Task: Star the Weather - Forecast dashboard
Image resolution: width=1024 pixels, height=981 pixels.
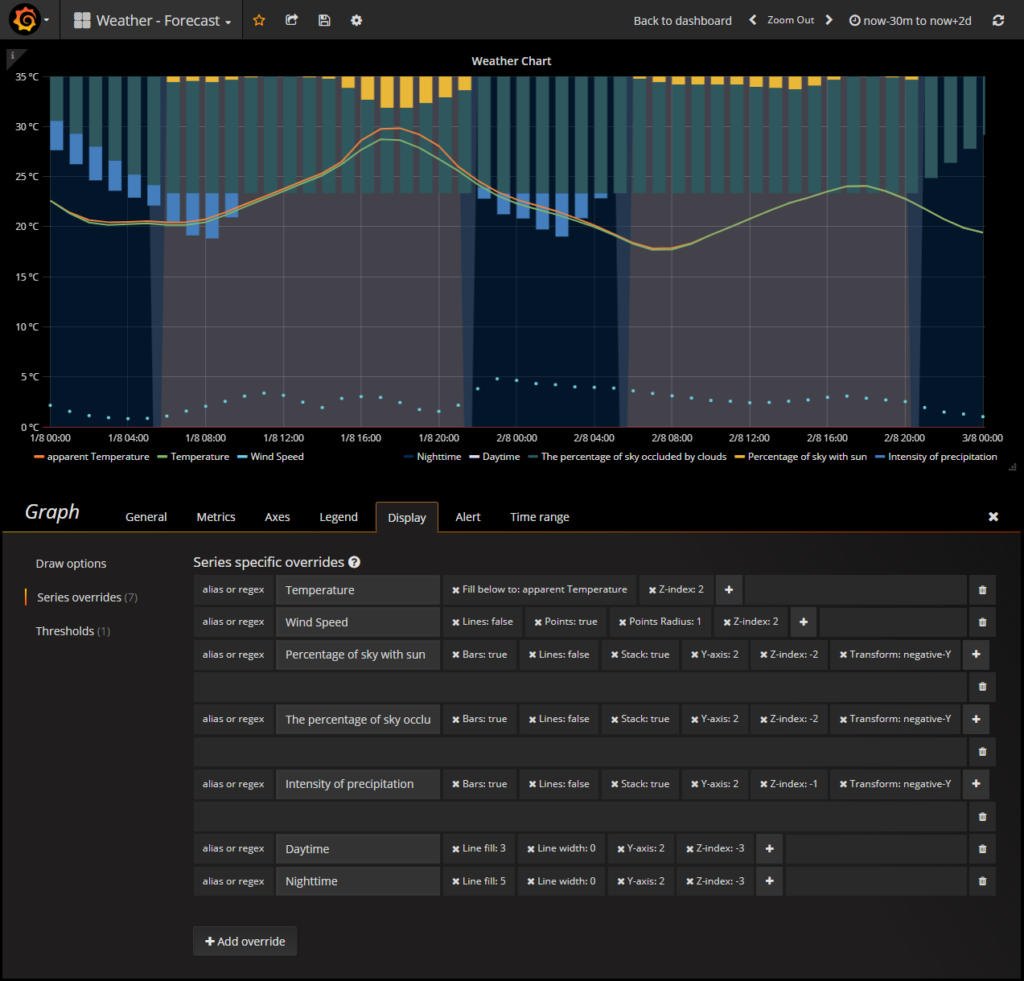Action: coord(259,20)
